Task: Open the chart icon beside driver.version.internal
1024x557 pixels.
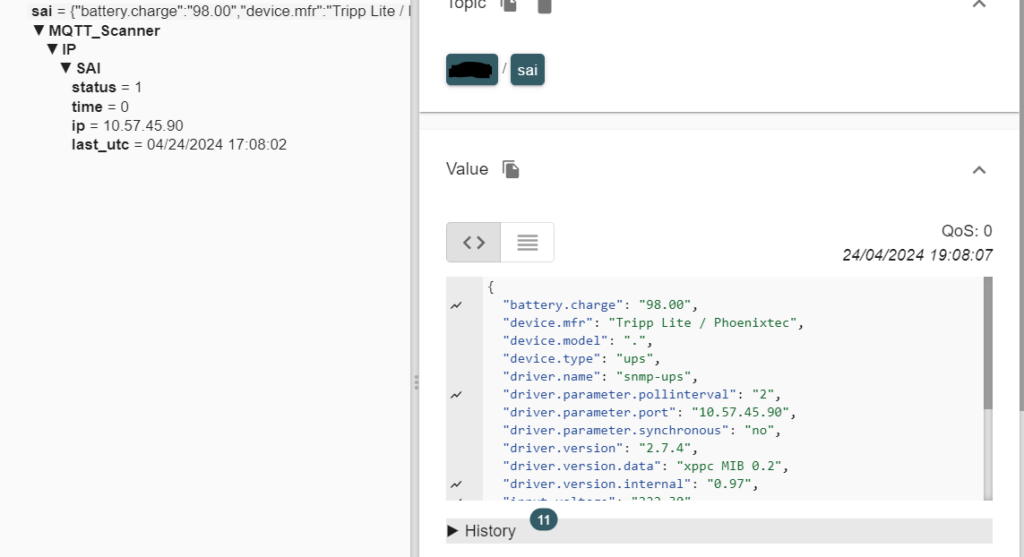Action: pyautogui.click(x=456, y=484)
